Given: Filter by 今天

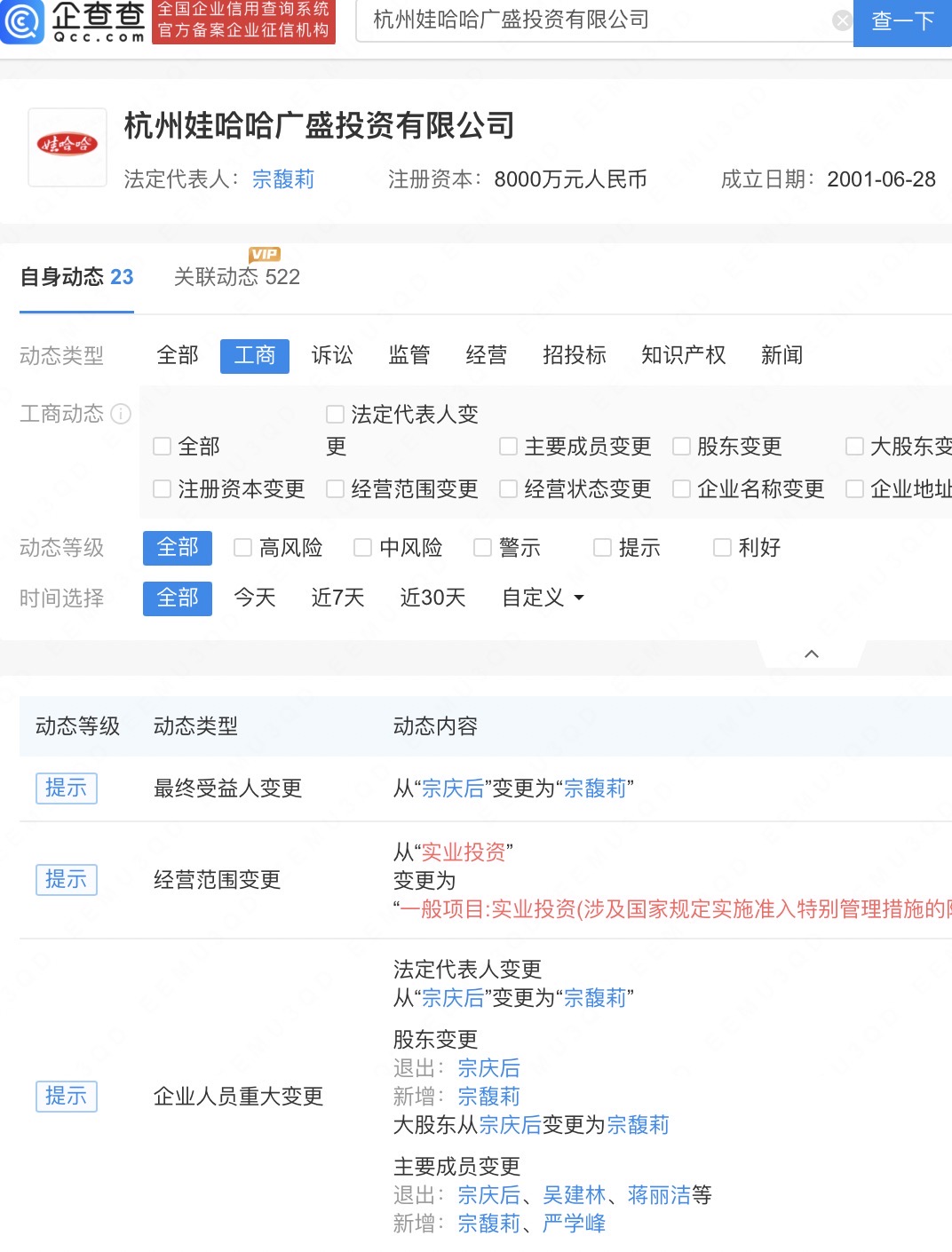Looking at the screenshot, I should pos(255,598).
